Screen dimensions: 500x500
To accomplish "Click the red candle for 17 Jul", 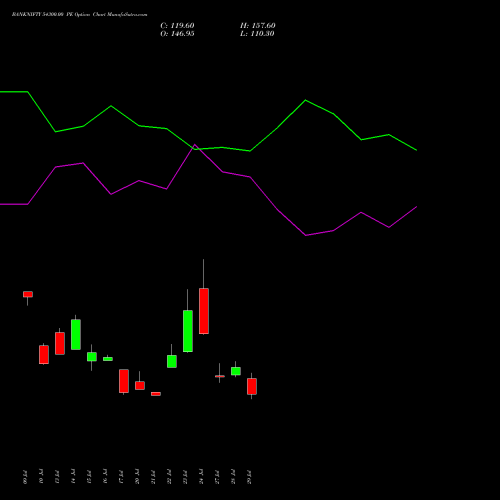I will [124, 381].
